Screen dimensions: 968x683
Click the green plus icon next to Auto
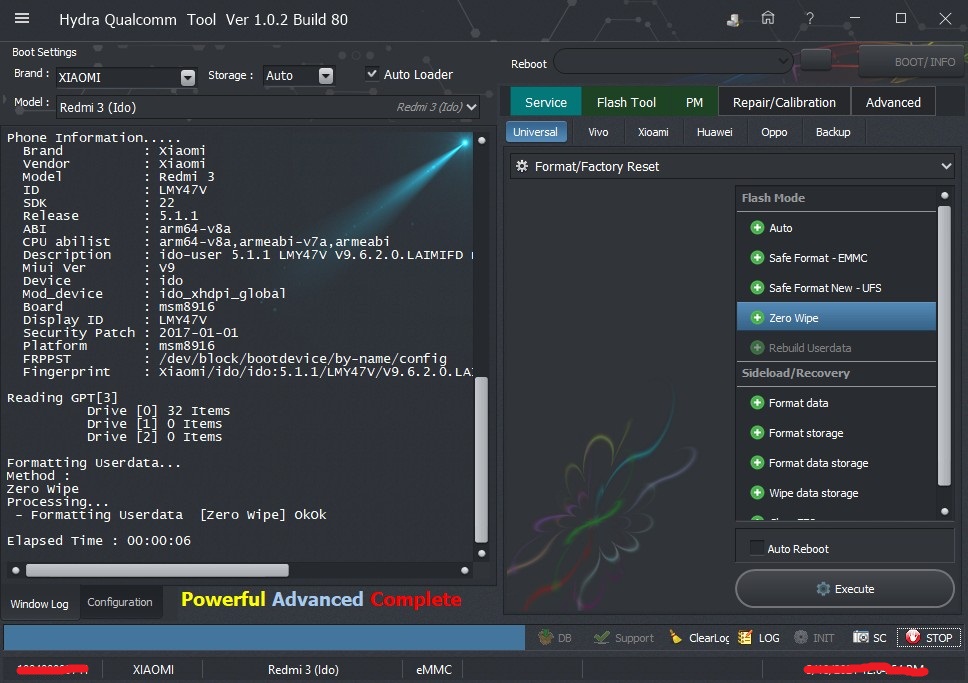pyautogui.click(x=757, y=228)
